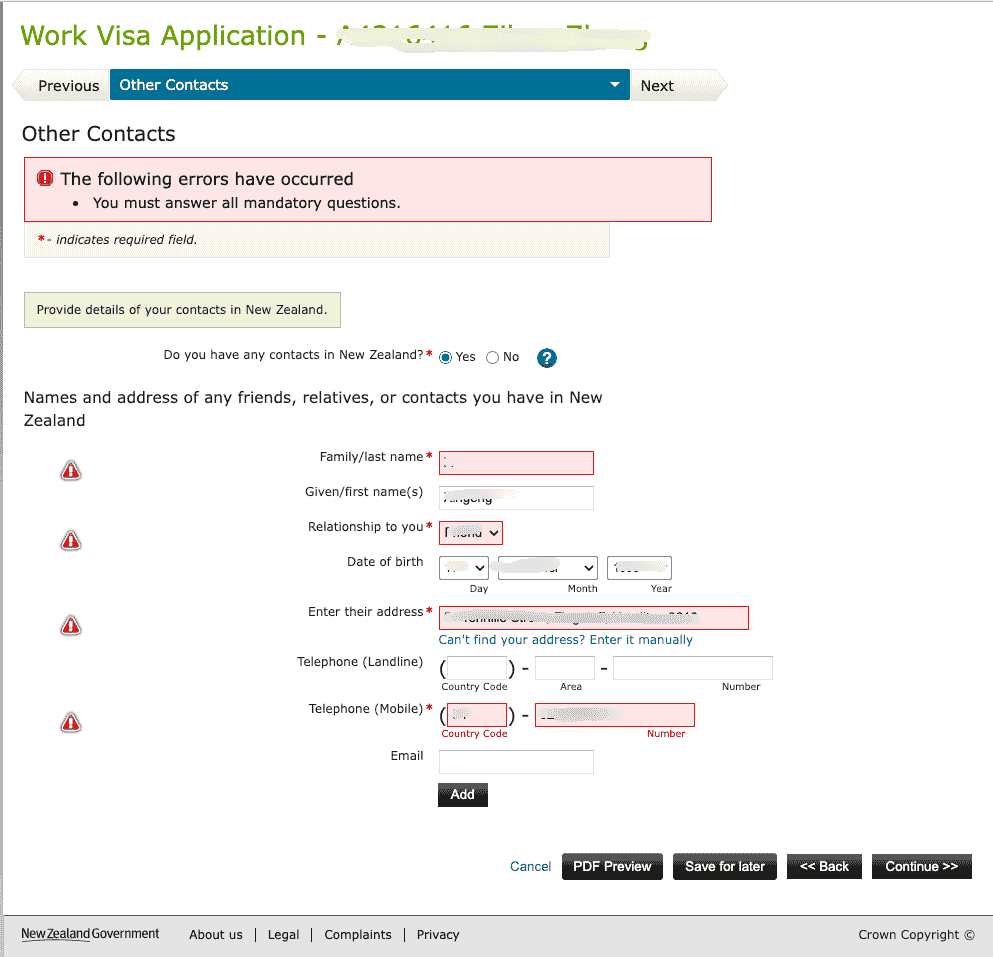This screenshot has height=957, width=993.
Task: Click warning icon beside Enter their address
Action: click(x=71, y=626)
